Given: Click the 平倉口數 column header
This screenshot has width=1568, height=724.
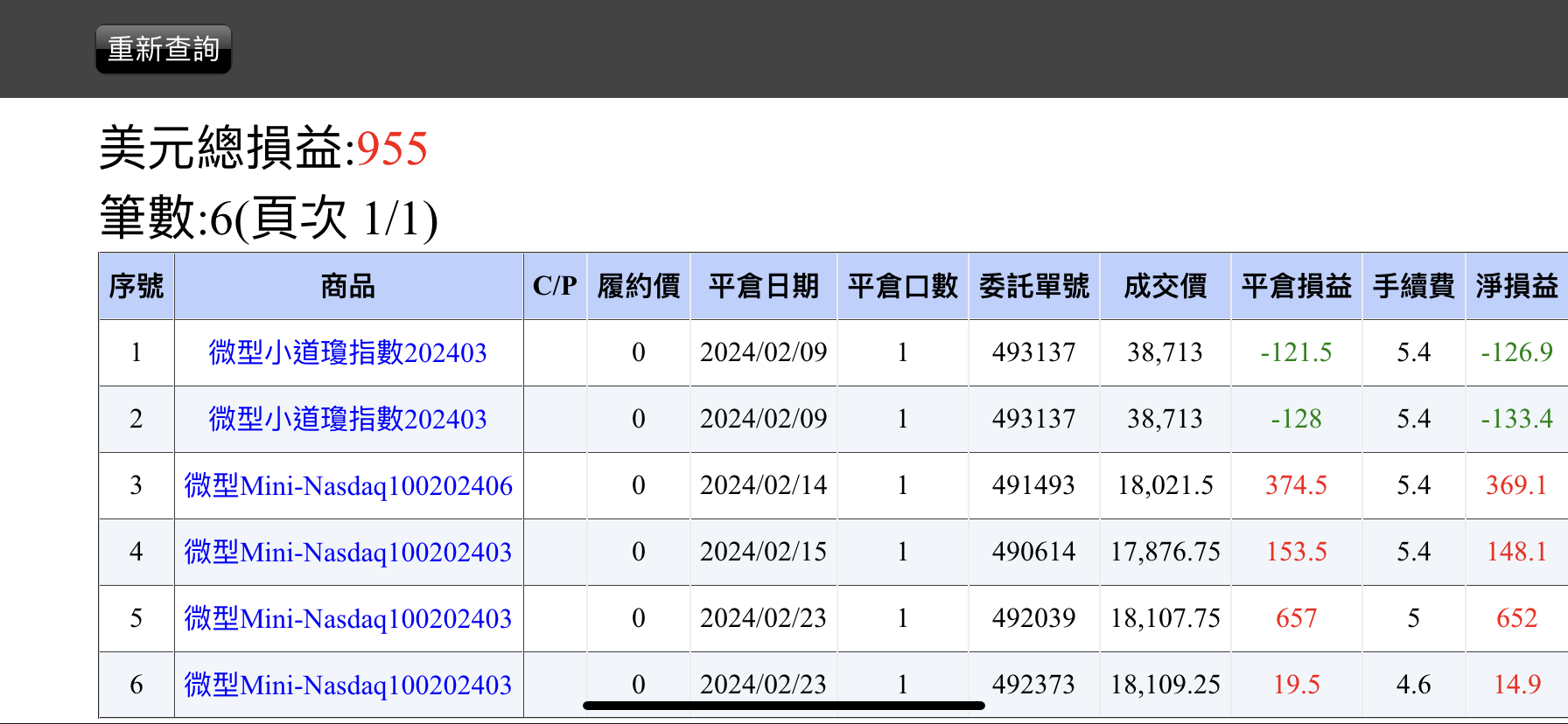Looking at the screenshot, I should click(x=903, y=286).
